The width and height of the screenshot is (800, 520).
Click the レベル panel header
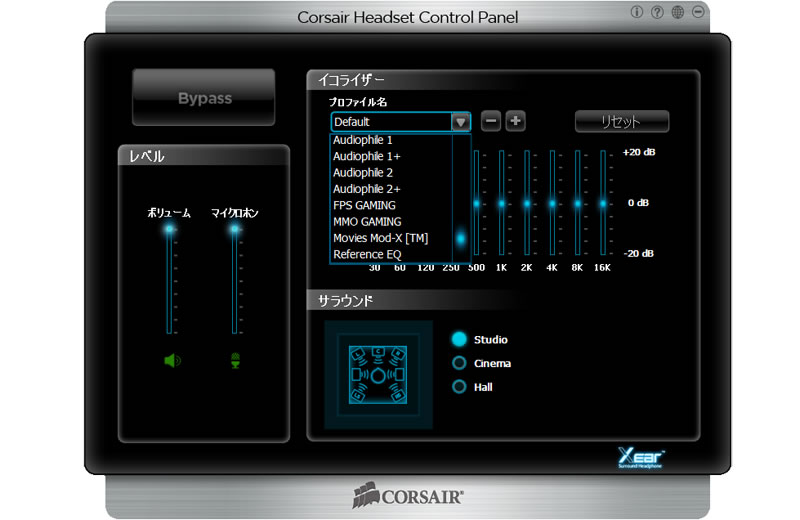[x=146, y=156]
